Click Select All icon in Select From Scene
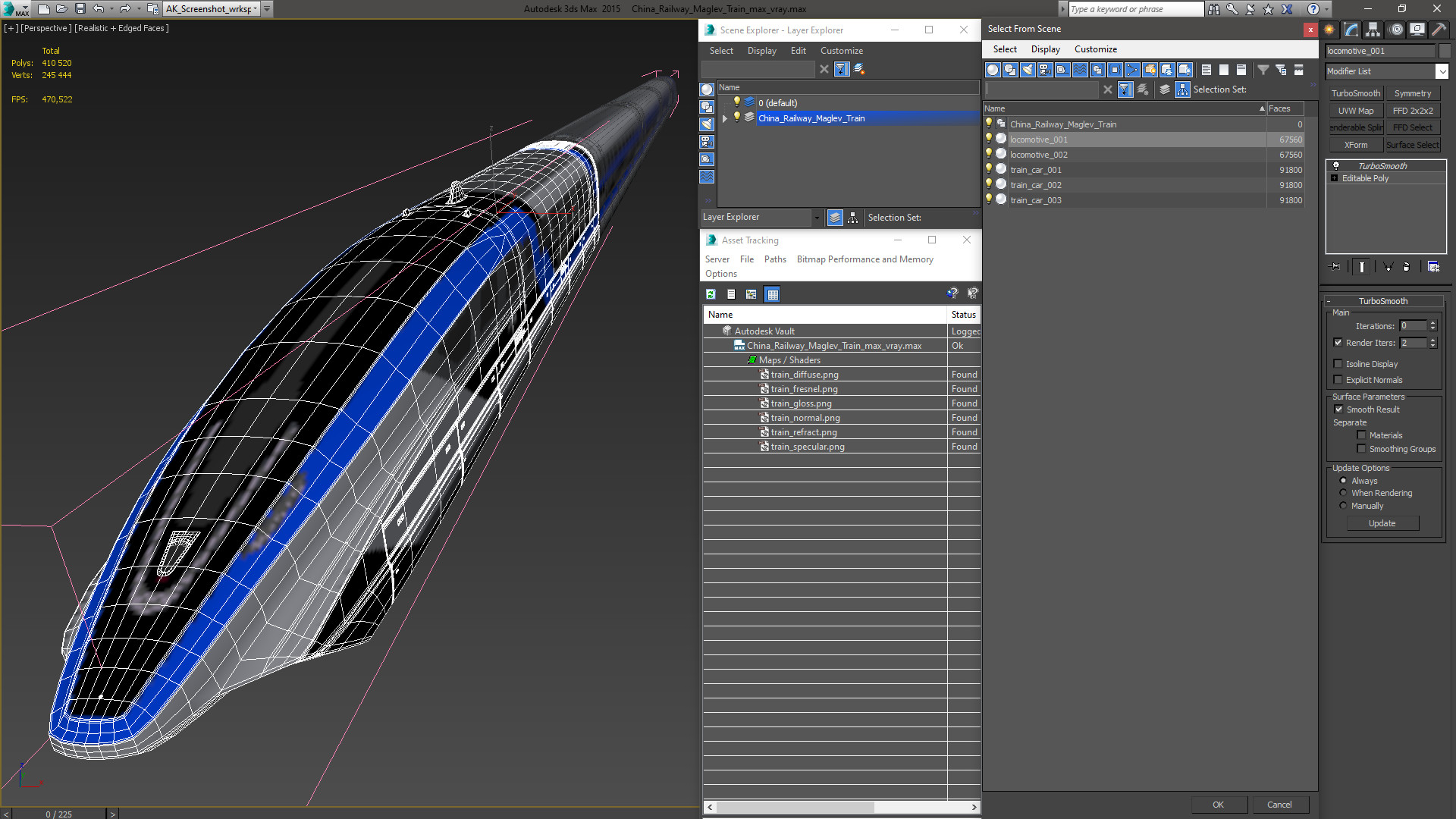The height and width of the screenshot is (819, 1456). [x=1207, y=70]
